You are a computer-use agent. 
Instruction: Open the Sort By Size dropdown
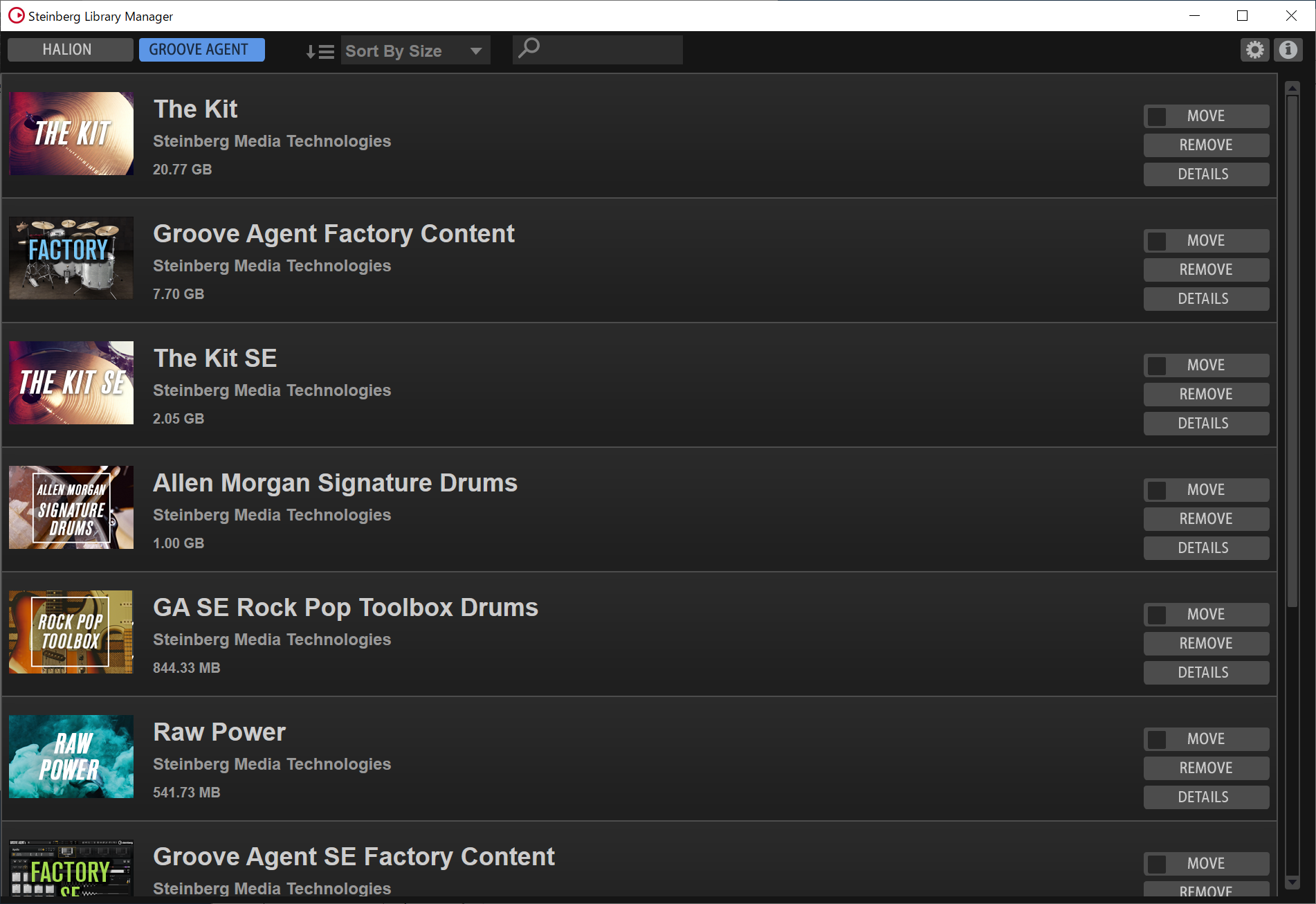415,51
